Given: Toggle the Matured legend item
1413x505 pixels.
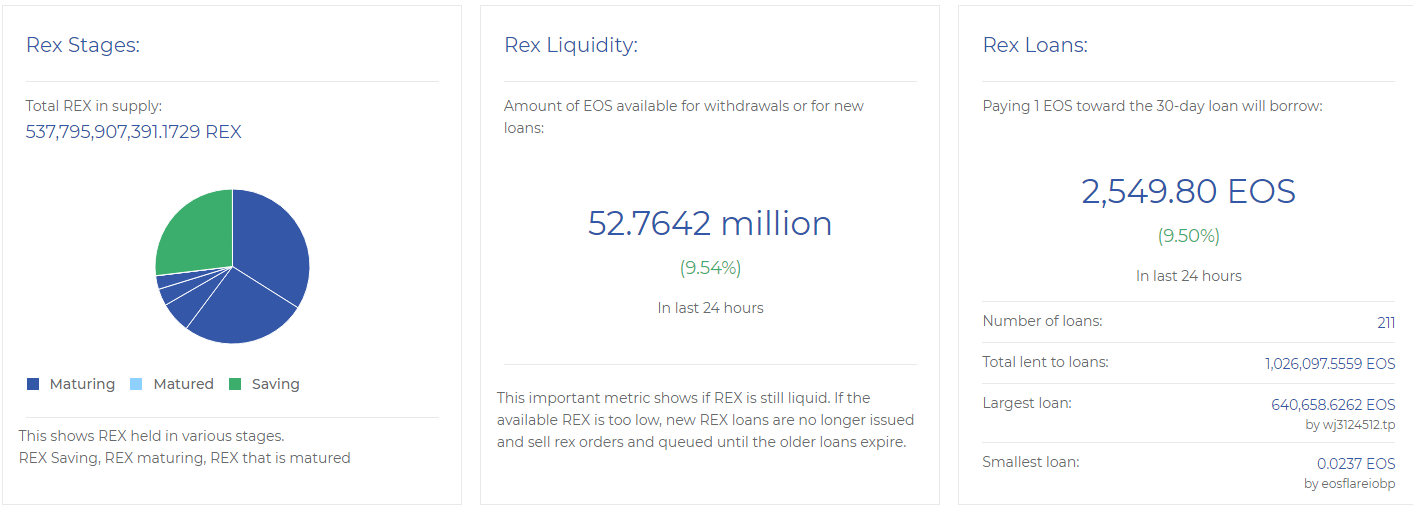Looking at the screenshot, I should pos(172,384).
